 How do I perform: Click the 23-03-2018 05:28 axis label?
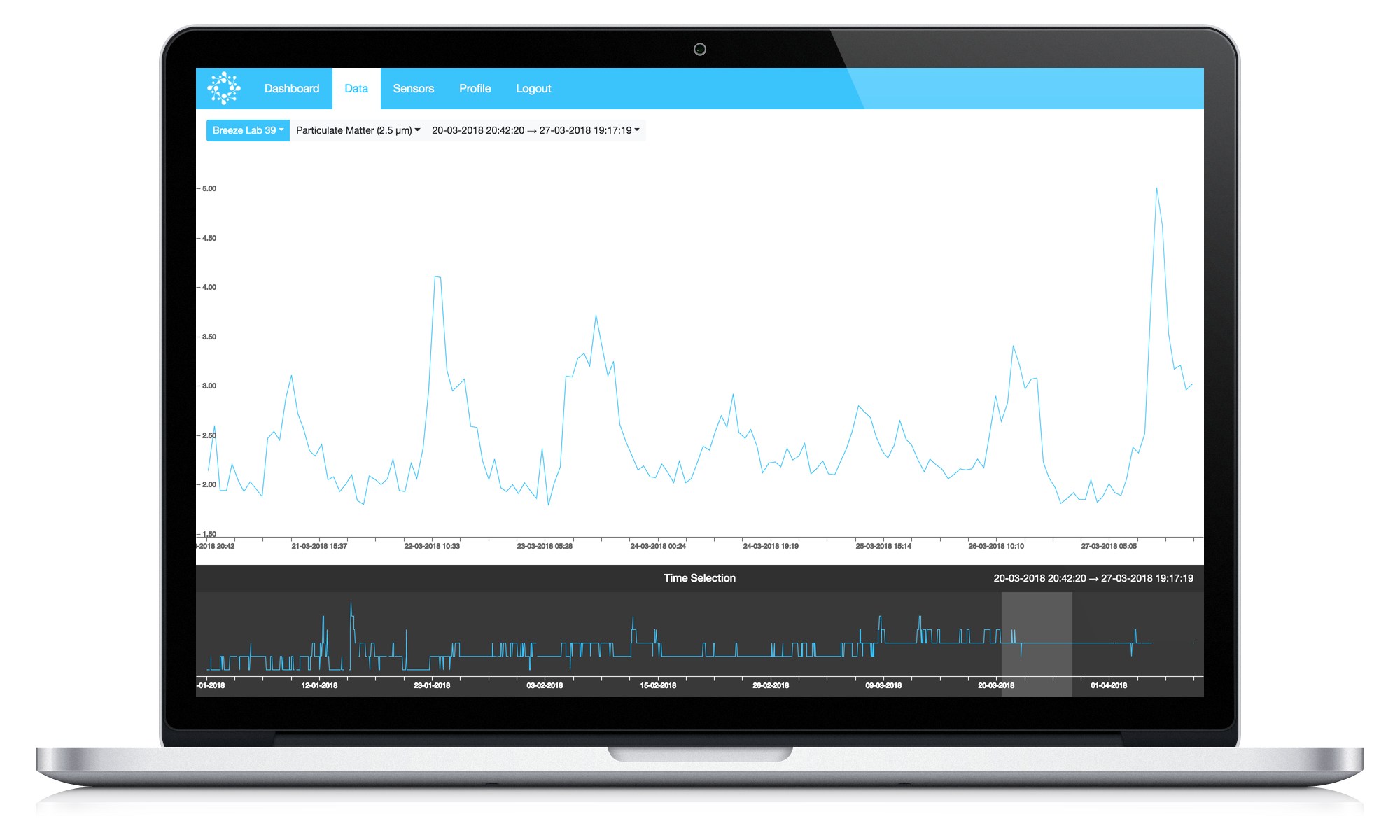coord(547,546)
